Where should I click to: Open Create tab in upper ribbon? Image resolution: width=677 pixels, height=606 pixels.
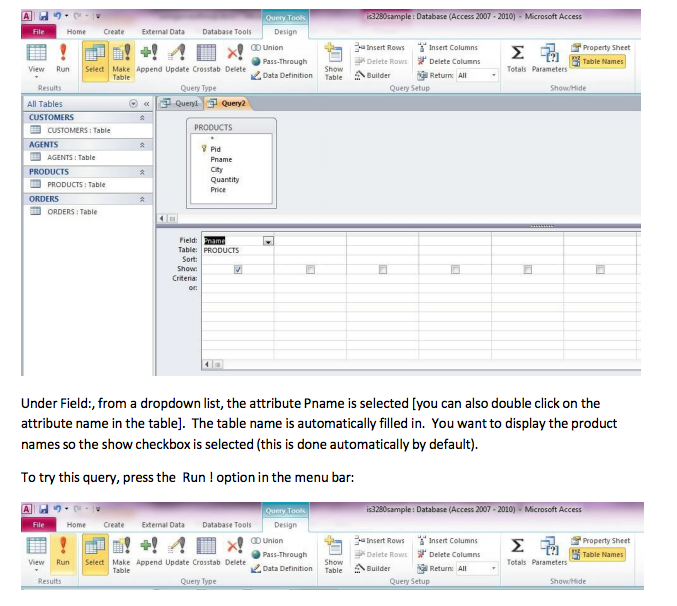(114, 32)
